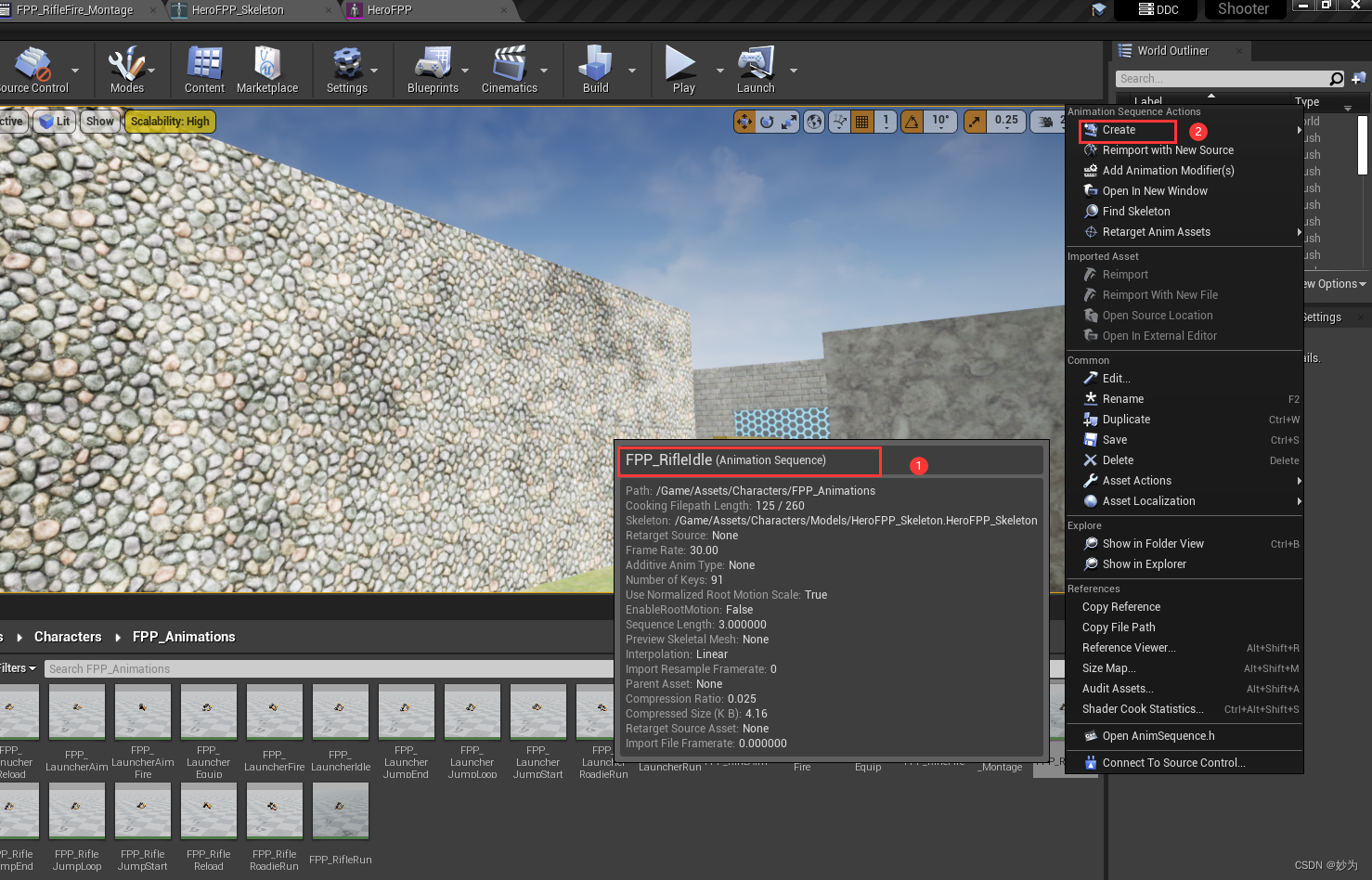Open the 0.25 scale snap value dropdown
The height and width of the screenshot is (880, 1372).
1006,122
